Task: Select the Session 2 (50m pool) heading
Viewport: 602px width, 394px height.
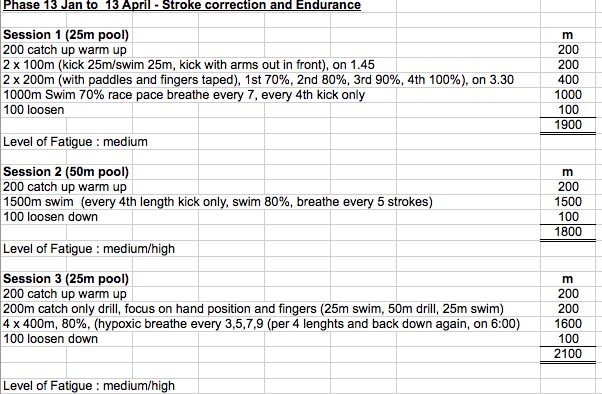Action: click(66, 172)
